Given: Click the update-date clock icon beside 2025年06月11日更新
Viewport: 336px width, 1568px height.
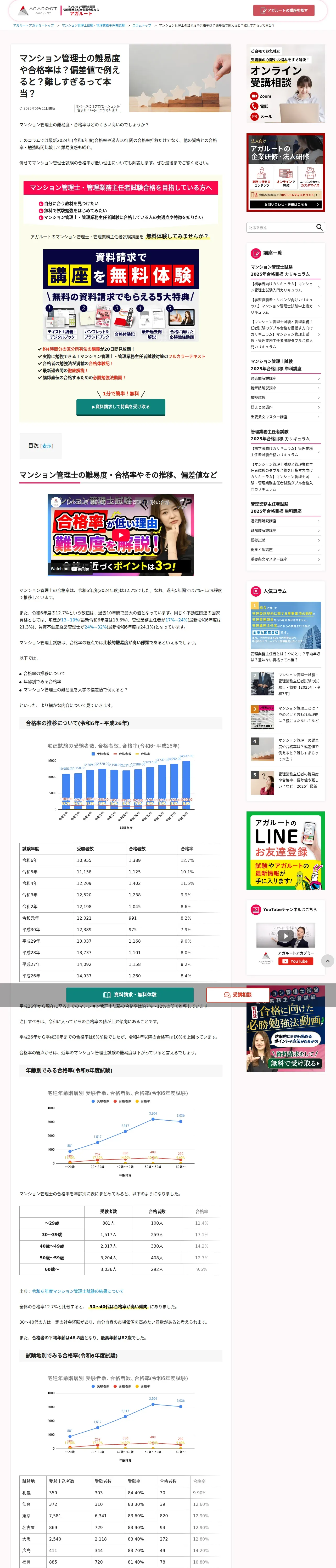Looking at the screenshot, I should click(x=21, y=108).
